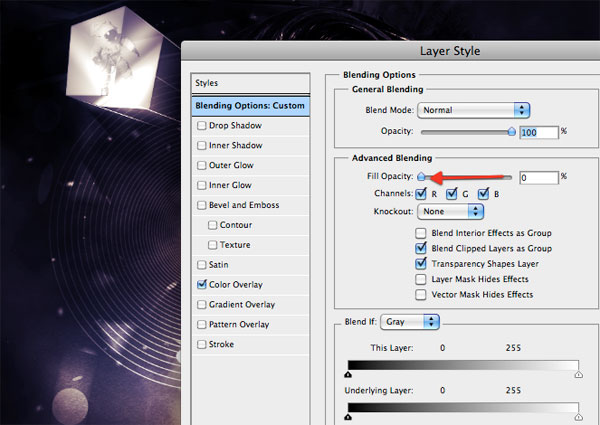Open the Blend If channel dropdown
Screen dimensions: 600x425
pyautogui.click(x=410, y=322)
